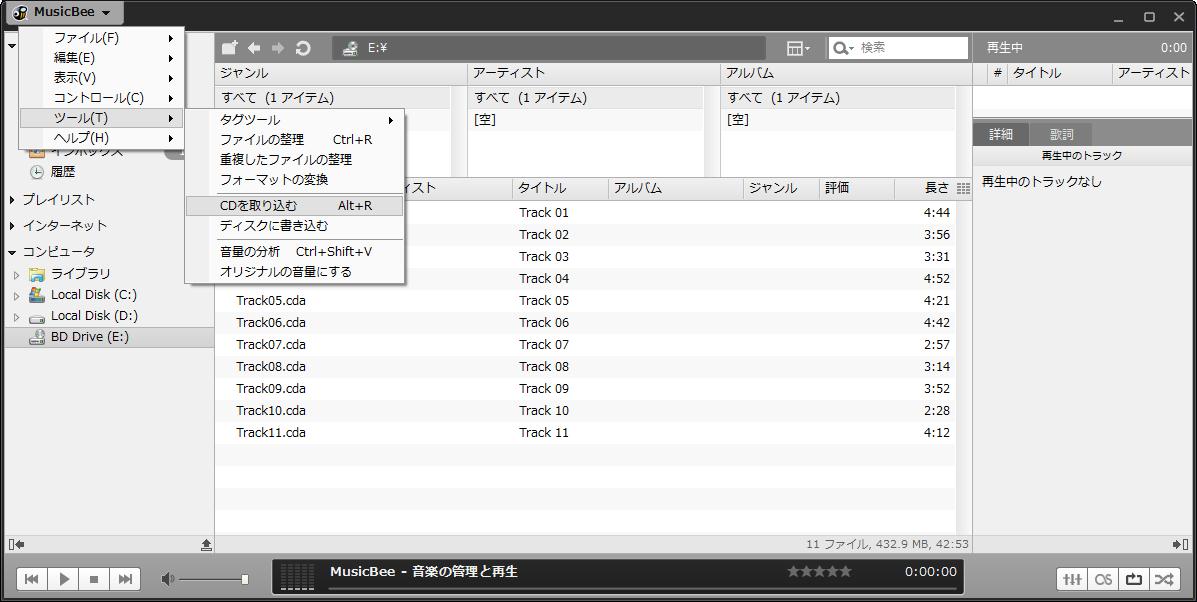This screenshot has height=602, width=1197.
Task: Switch to the 詳細 tab
Action: tap(1001, 134)
